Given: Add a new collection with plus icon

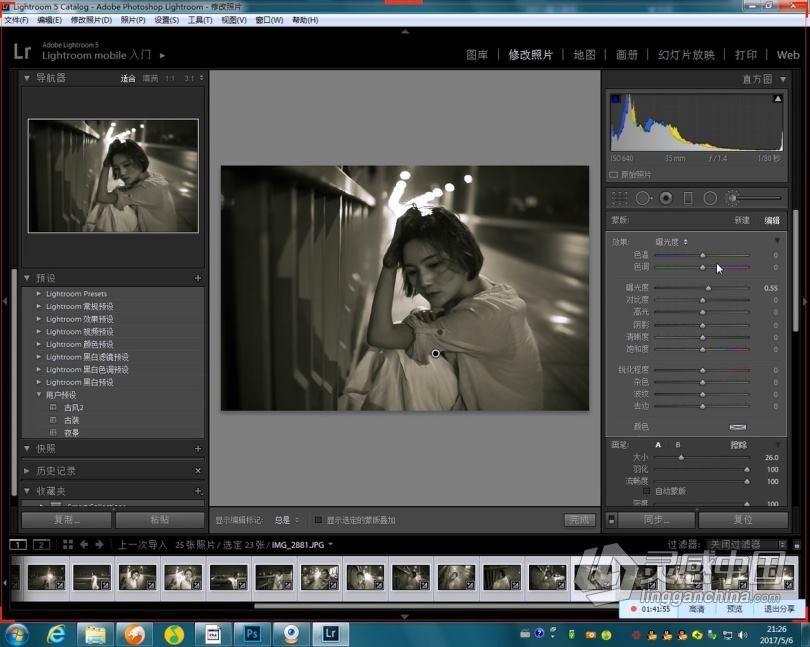Looking at the screenshot, I should tap(198, 491).
